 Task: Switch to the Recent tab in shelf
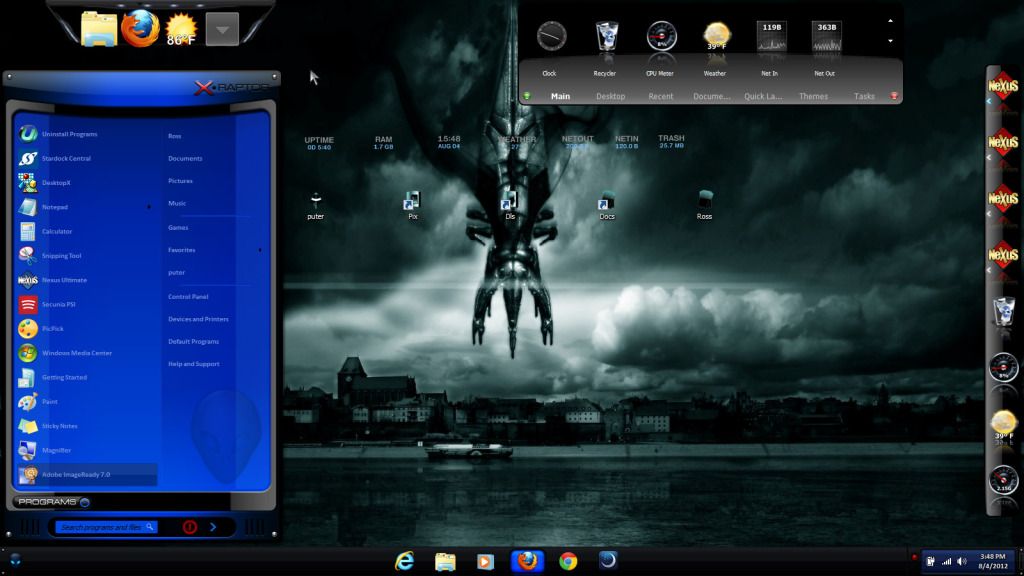[660, 96]
